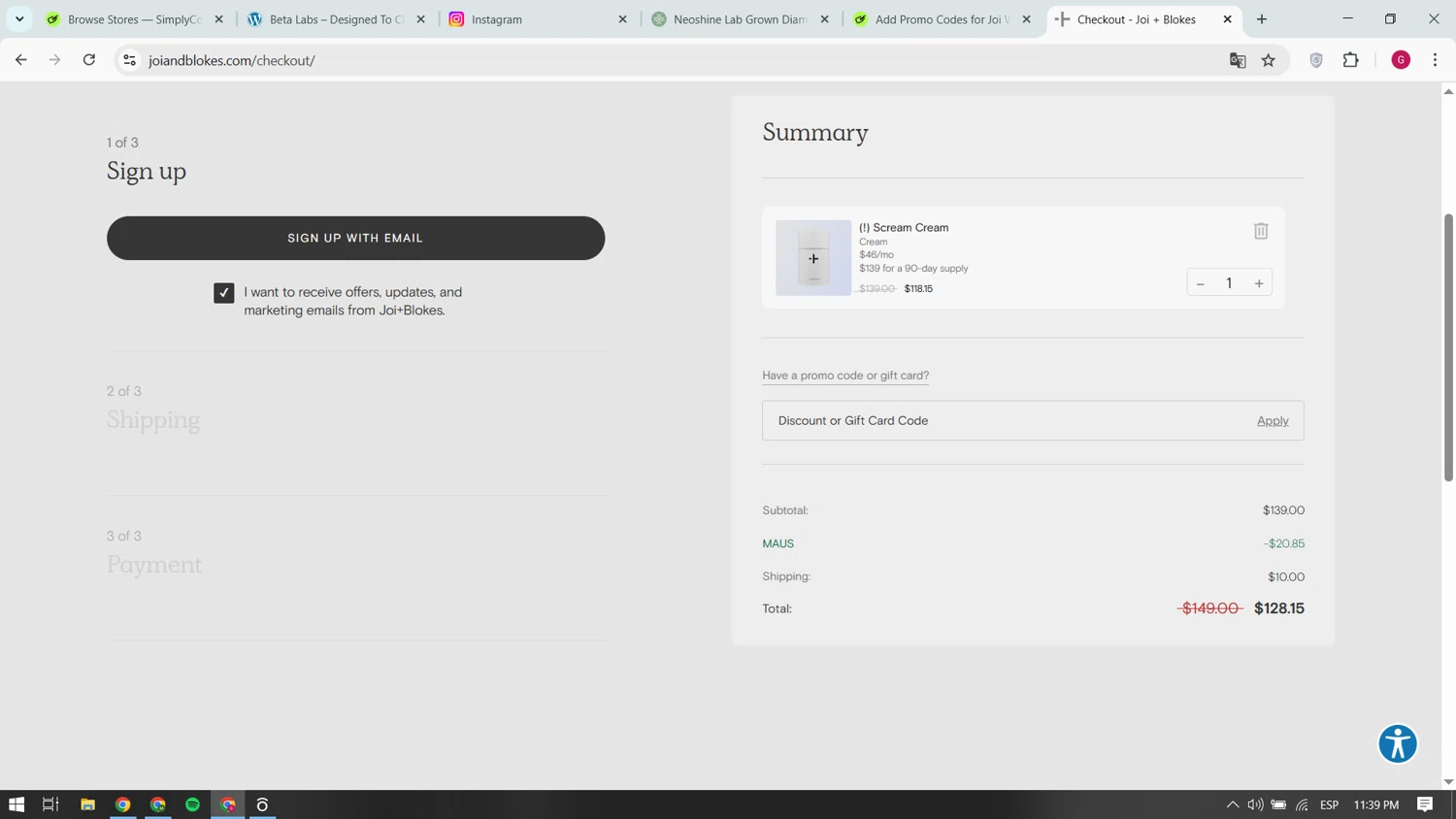Open the first Chrome taskbar icon
This screenshot has width=1456, height=819.
(x=122, y=804)
